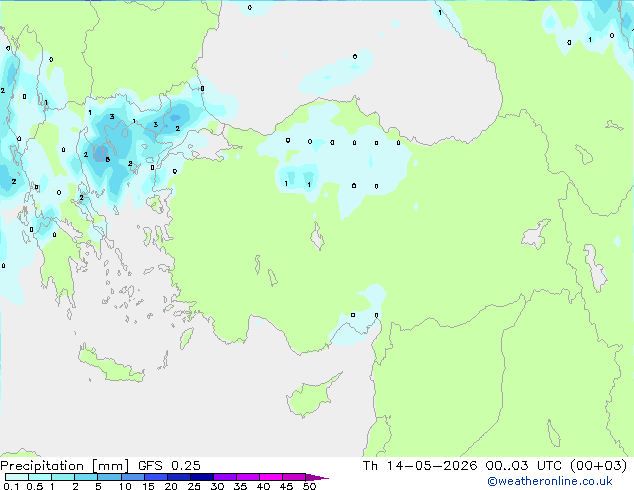The width and height of the screenshot is (634, 490).
Task: Click the 40 legend scale label
Action: (x=263, y=486)
